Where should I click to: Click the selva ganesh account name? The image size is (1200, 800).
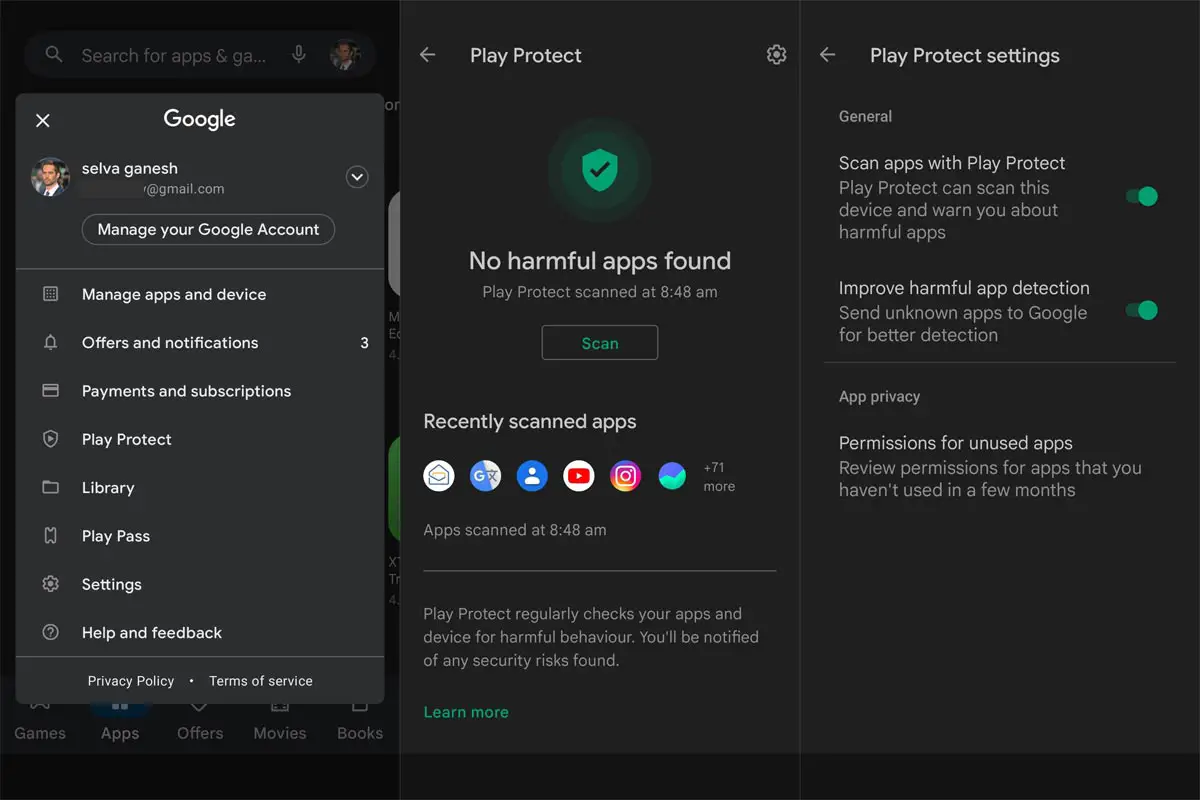(130, 168)
